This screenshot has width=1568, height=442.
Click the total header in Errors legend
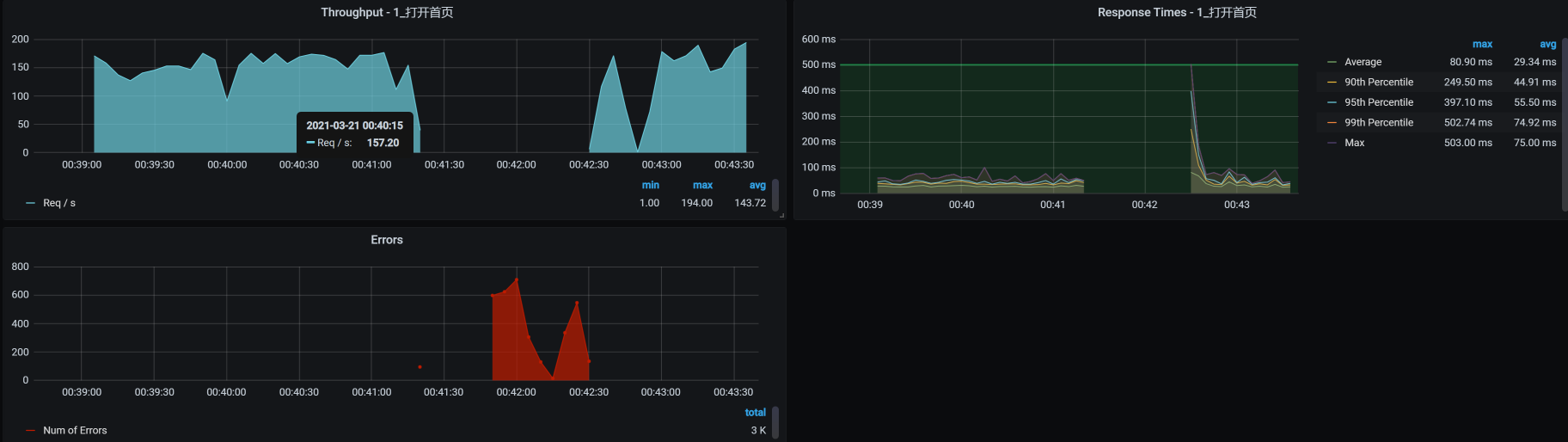point(755,413)
